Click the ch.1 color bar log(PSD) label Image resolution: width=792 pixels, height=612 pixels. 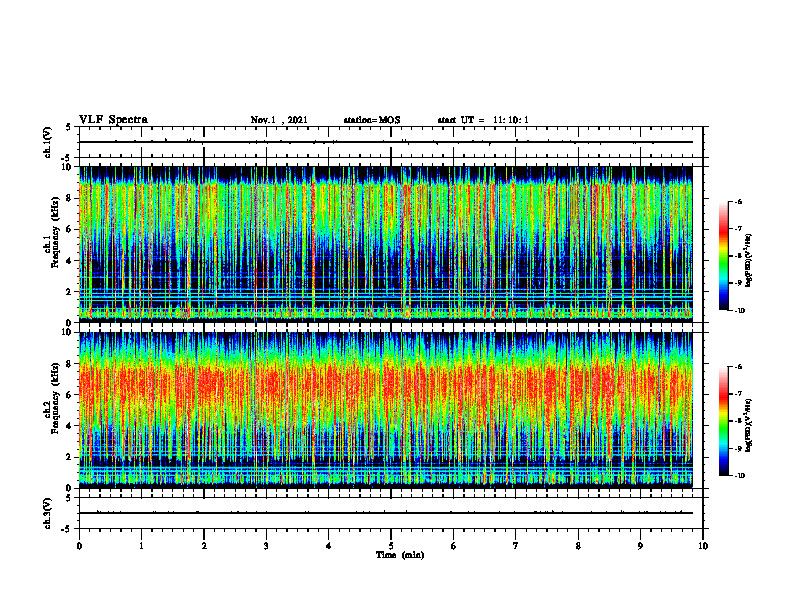click(x=749, y=261)
